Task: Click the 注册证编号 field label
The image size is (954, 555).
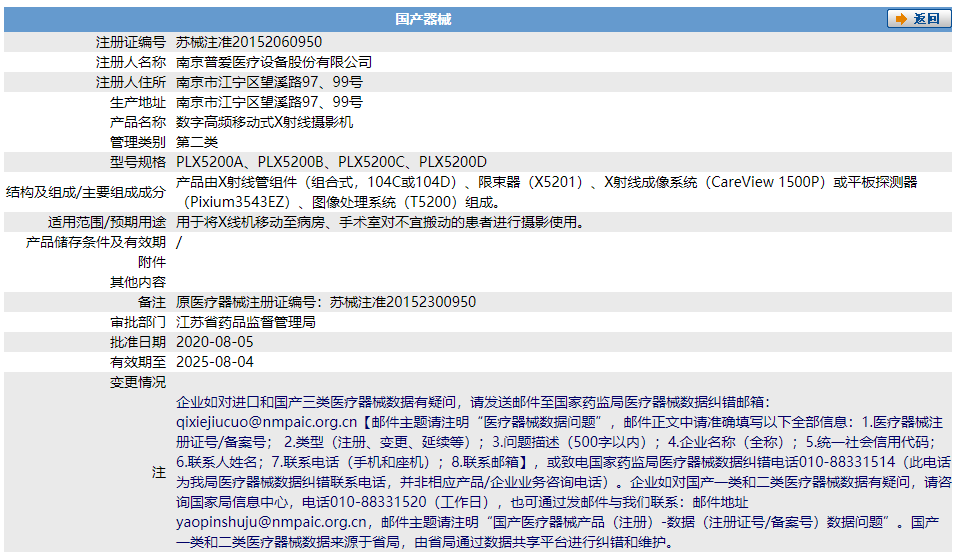Action: coord(131,42)
